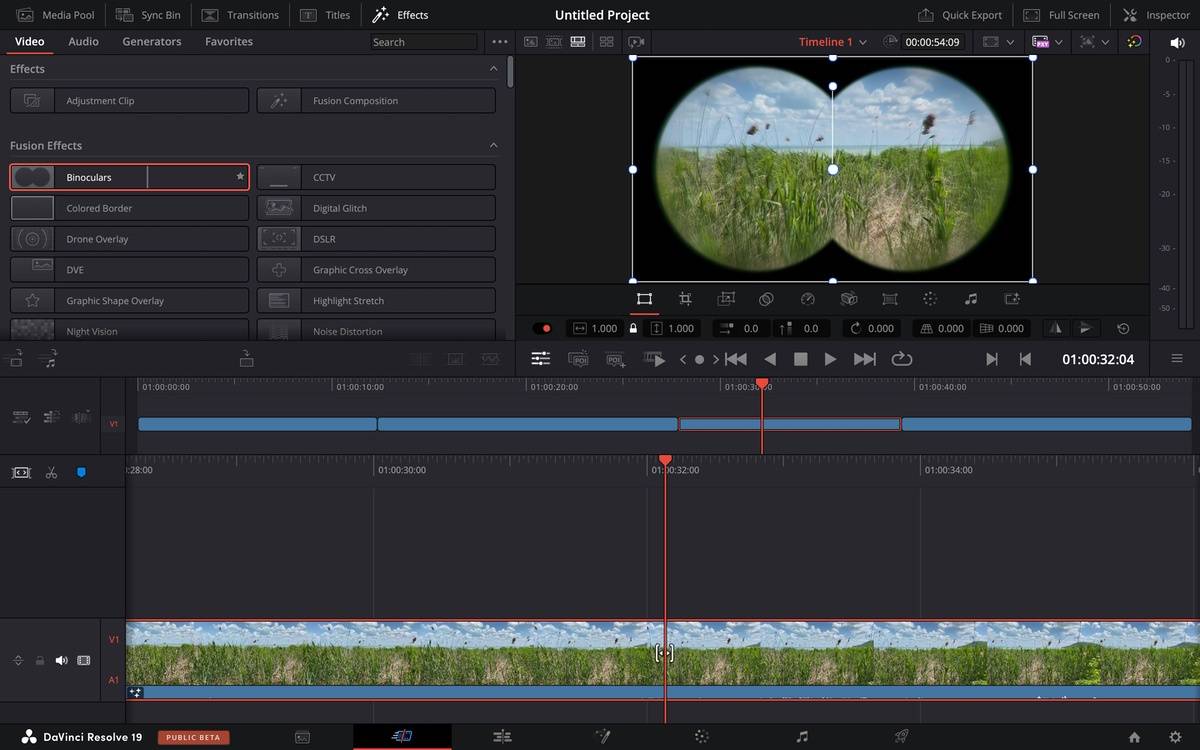Mute audio with the speaker icon

[x=1177, y=42]
